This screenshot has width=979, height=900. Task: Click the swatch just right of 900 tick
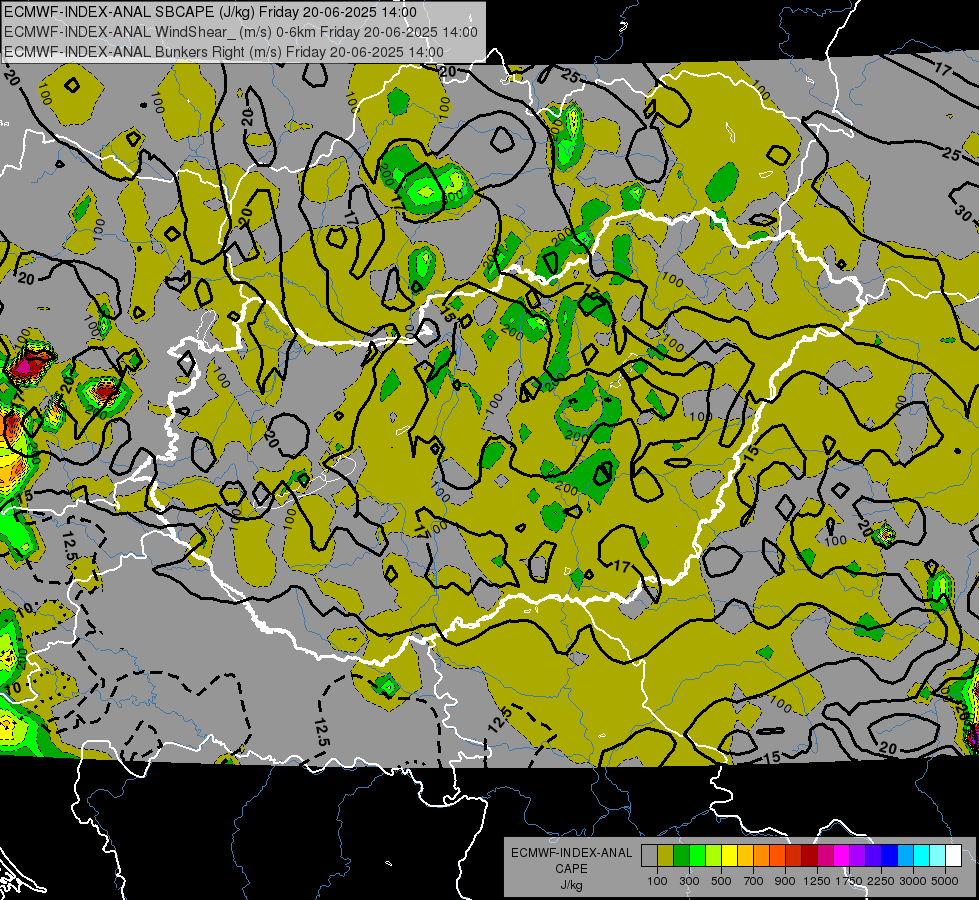click(794, 856)
